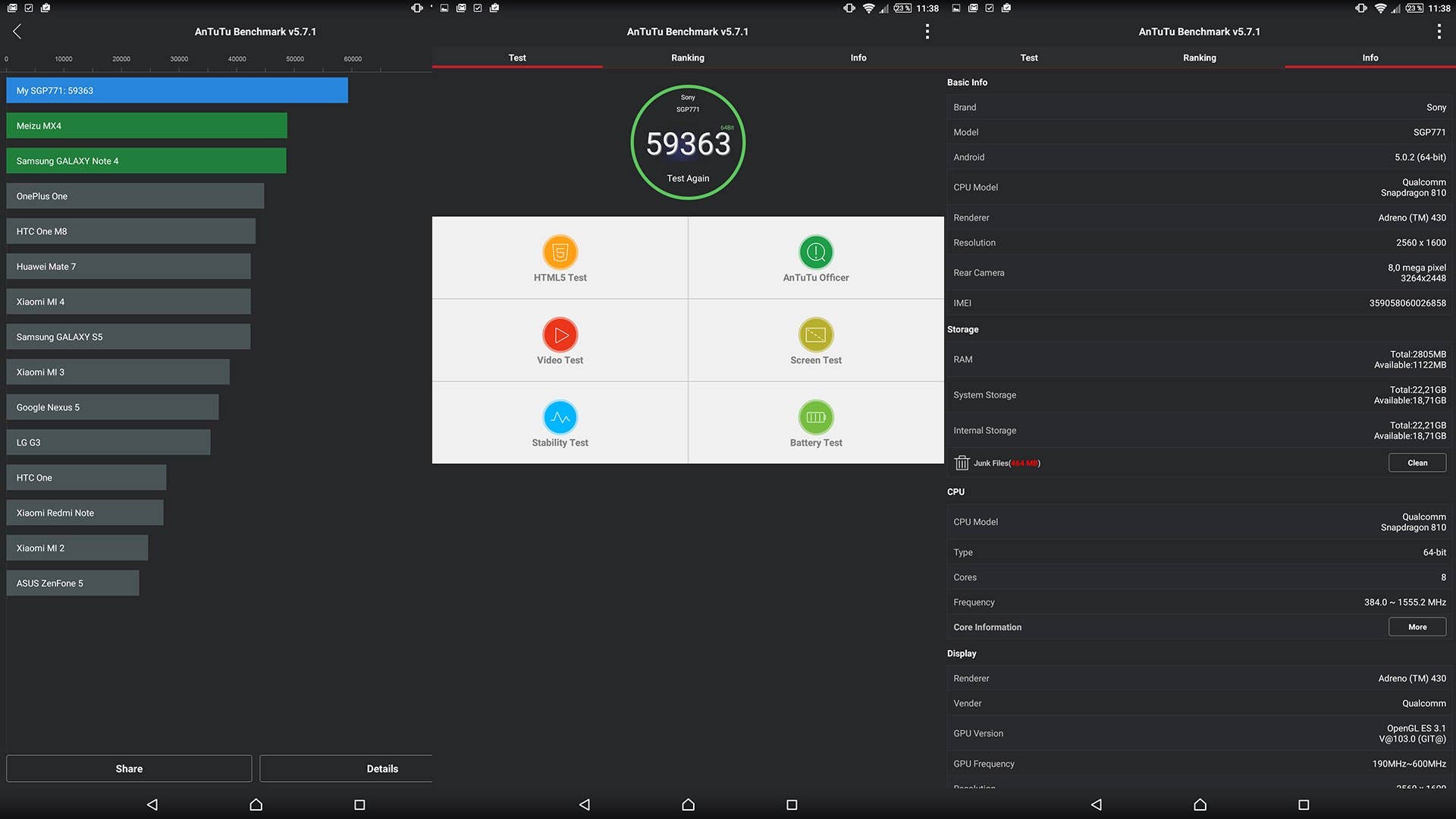Select Samsung GALAXY Note 4 in ranking list

[146, 160]
